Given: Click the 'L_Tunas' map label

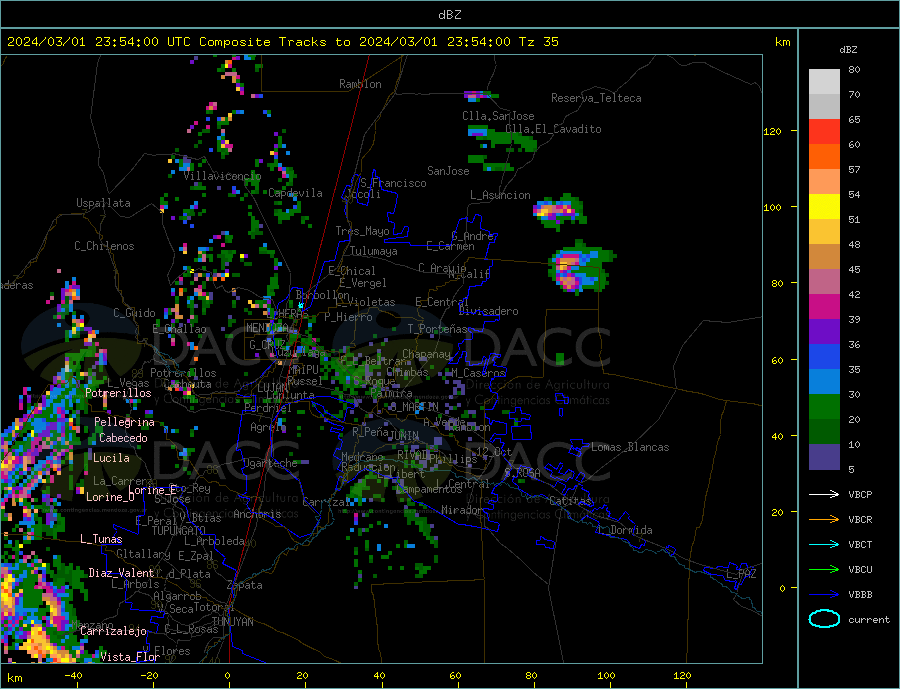Looking at the screenshot, I should tap(101, 539).
